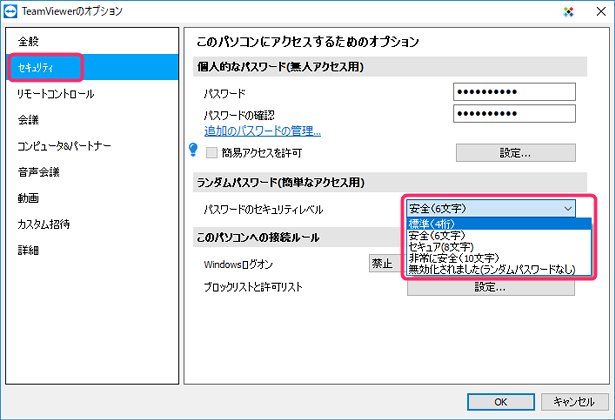Open the 動画 category
615x420 pixels.
pos(92,198)
